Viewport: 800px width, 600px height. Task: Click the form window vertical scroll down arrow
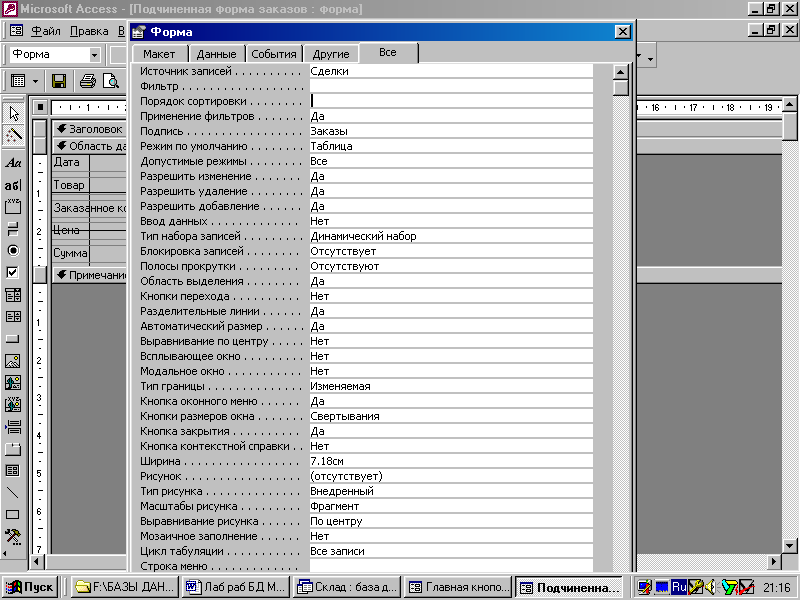[x=790, y=545]
